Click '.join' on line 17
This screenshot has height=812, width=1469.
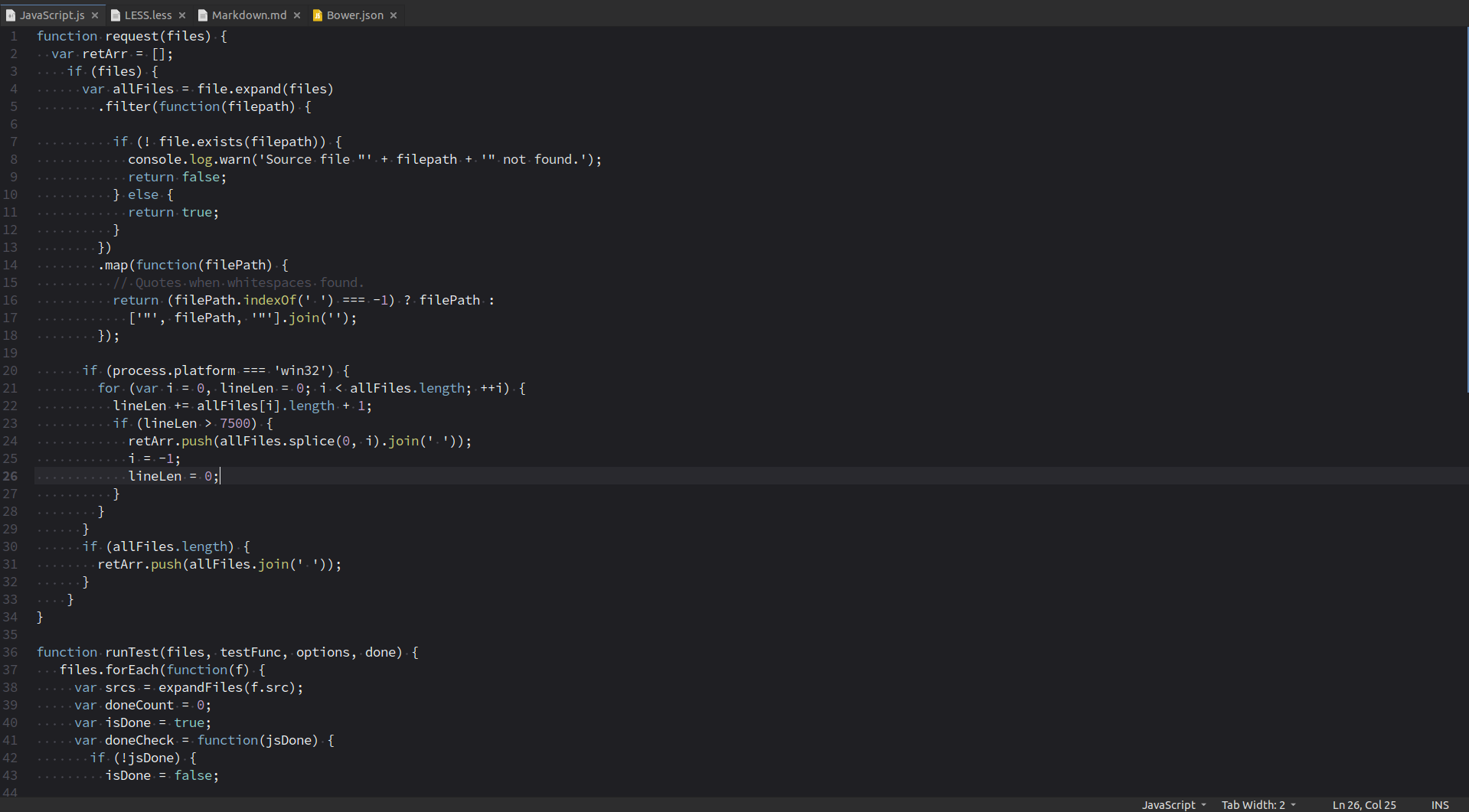[x=300, y=318]
